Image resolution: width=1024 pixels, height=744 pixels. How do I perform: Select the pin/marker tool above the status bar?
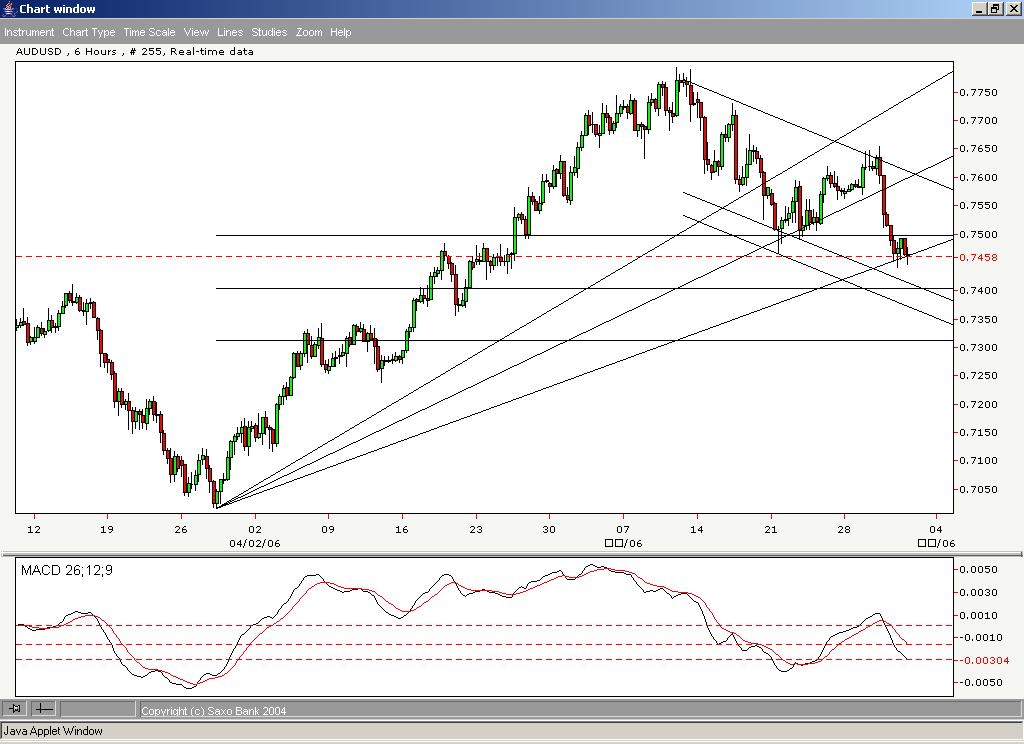pos(16,709)
